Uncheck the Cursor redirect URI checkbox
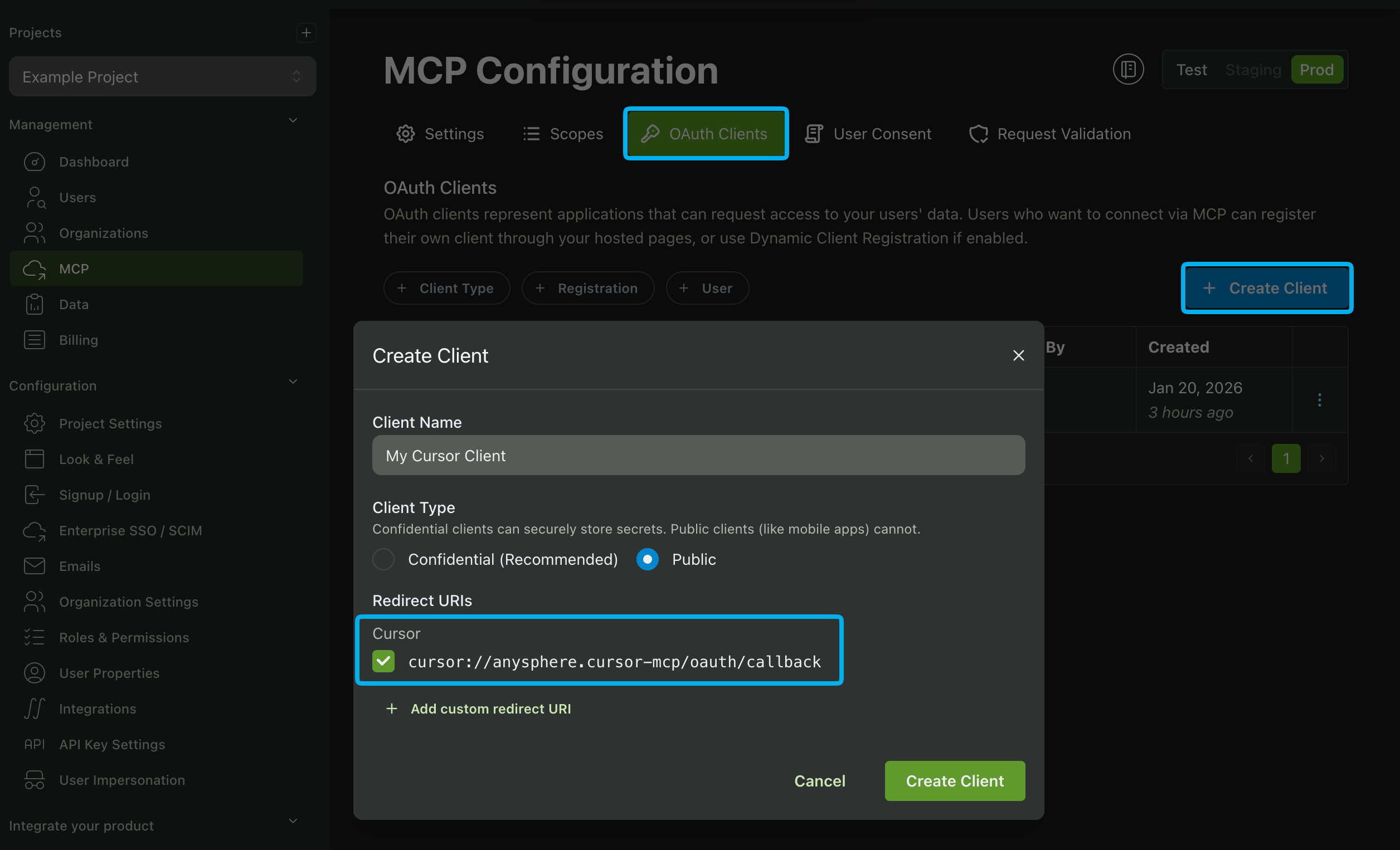 coord(383,662)
